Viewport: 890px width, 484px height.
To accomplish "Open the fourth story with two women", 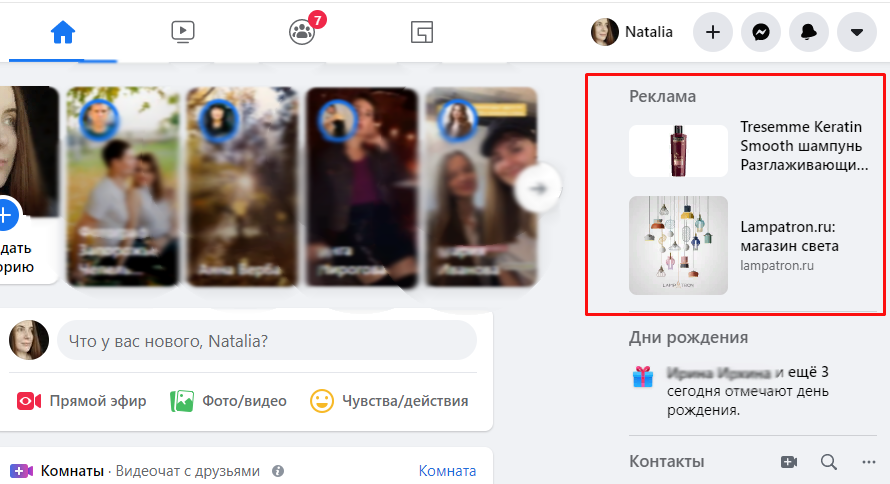I will point(481,186).
